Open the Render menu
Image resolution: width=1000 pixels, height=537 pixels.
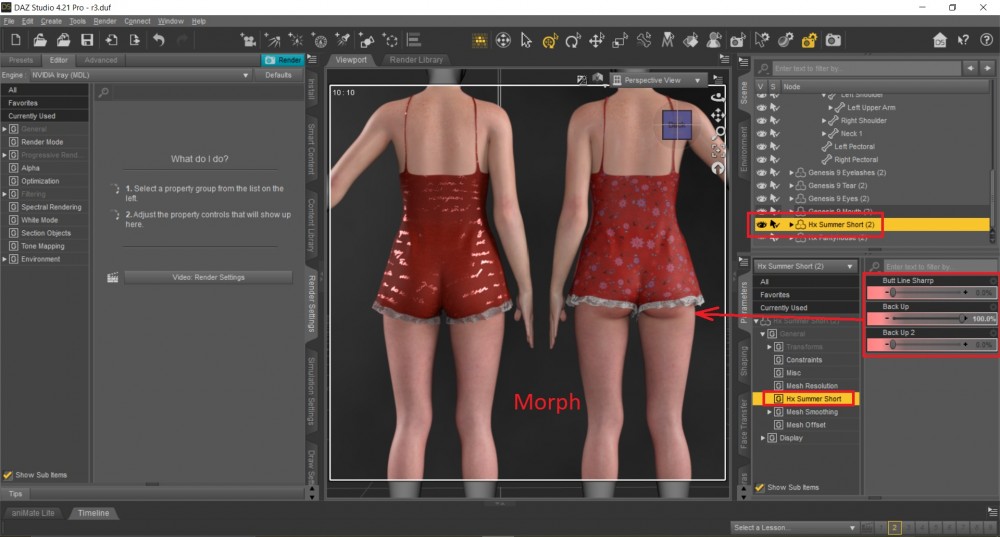(105, 21)
